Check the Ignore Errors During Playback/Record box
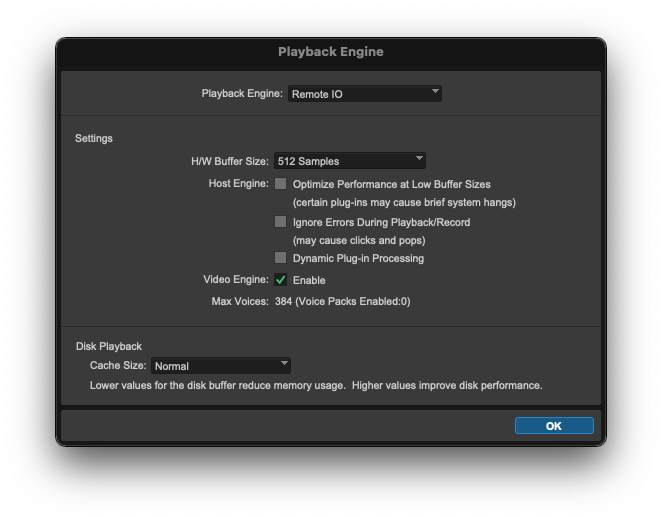Viewport: 662px width, 520px height. click(281, 221)
